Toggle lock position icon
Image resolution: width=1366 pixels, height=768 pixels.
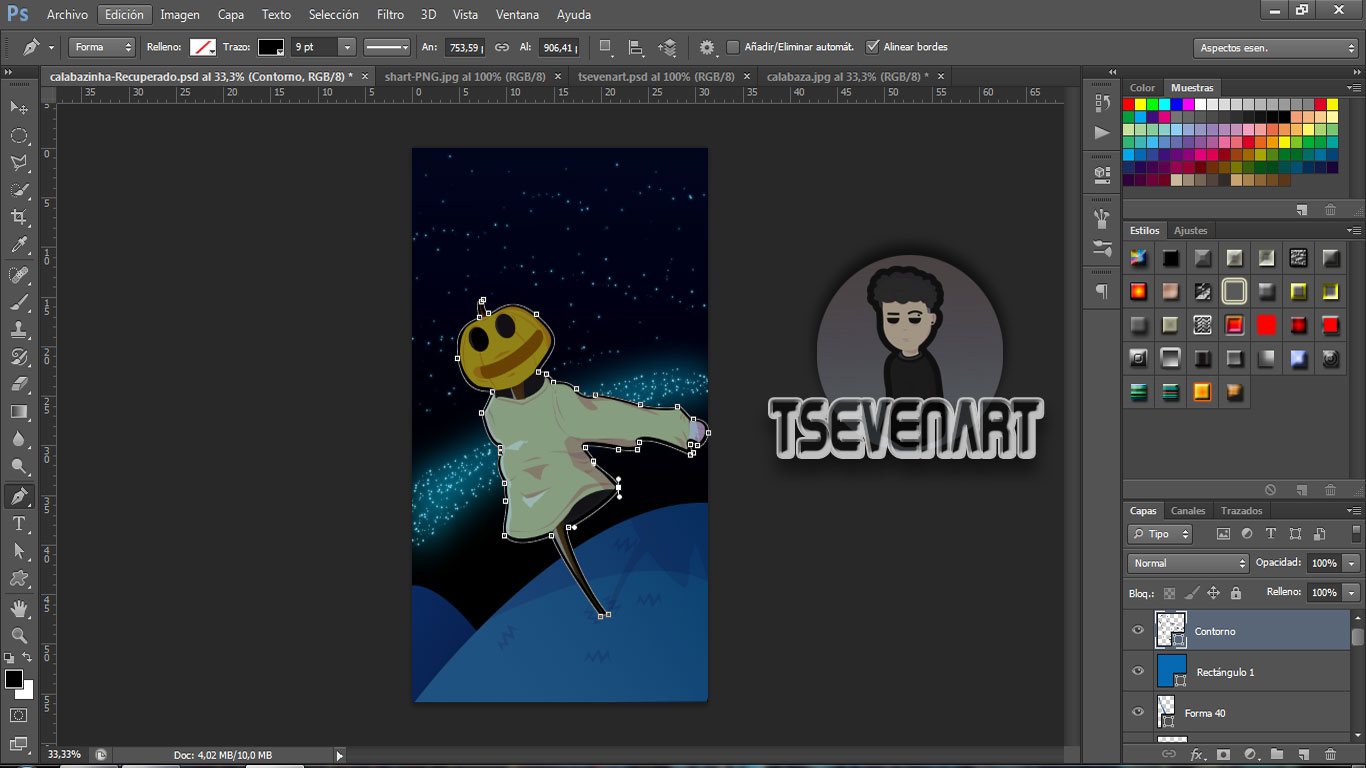pyautogui.click(x=1213, y=593)
